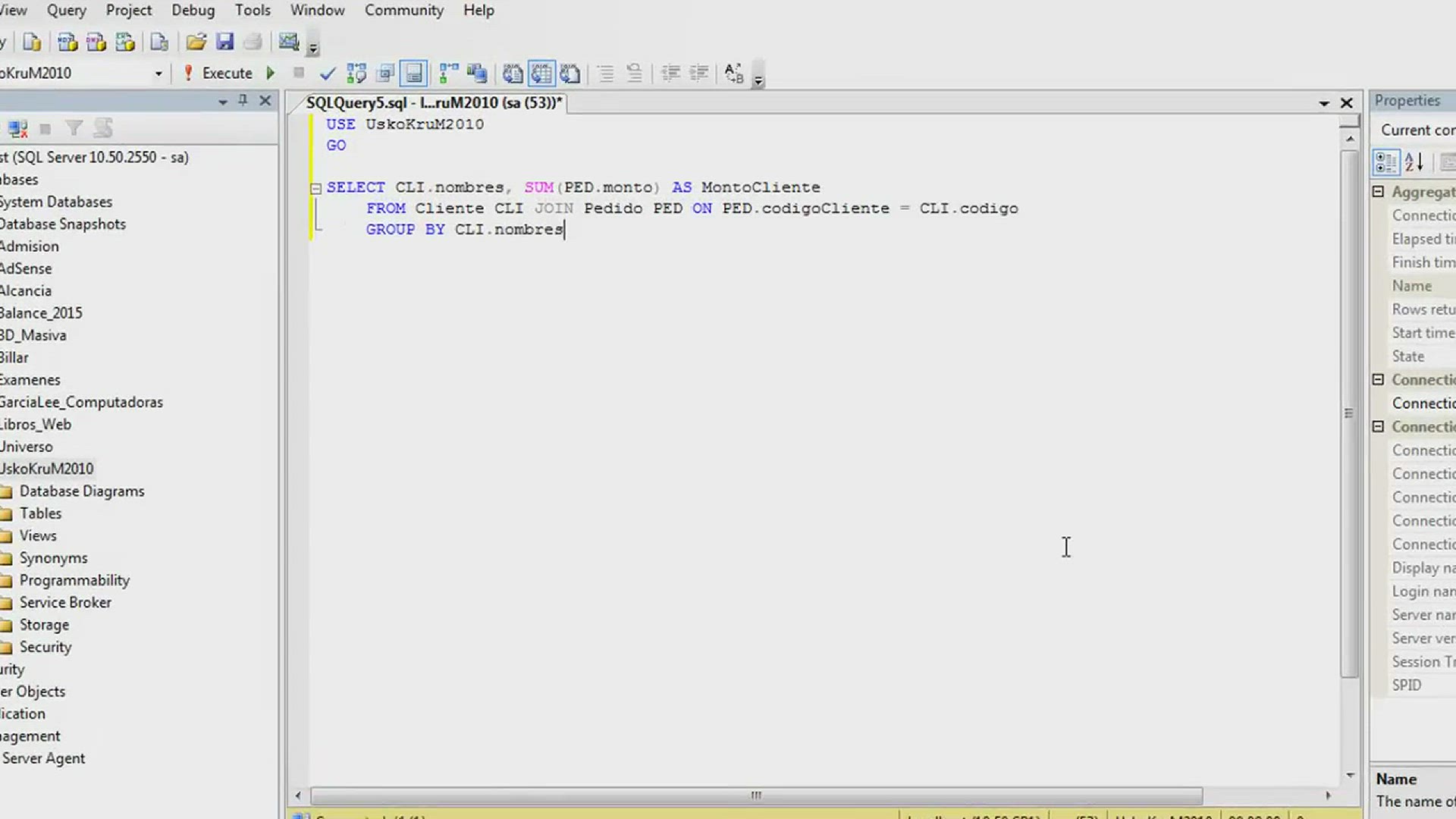Select the SQLQuery5.sql document tab
The height and width of the screenshot is (819, 1456).
coord(434,102)
